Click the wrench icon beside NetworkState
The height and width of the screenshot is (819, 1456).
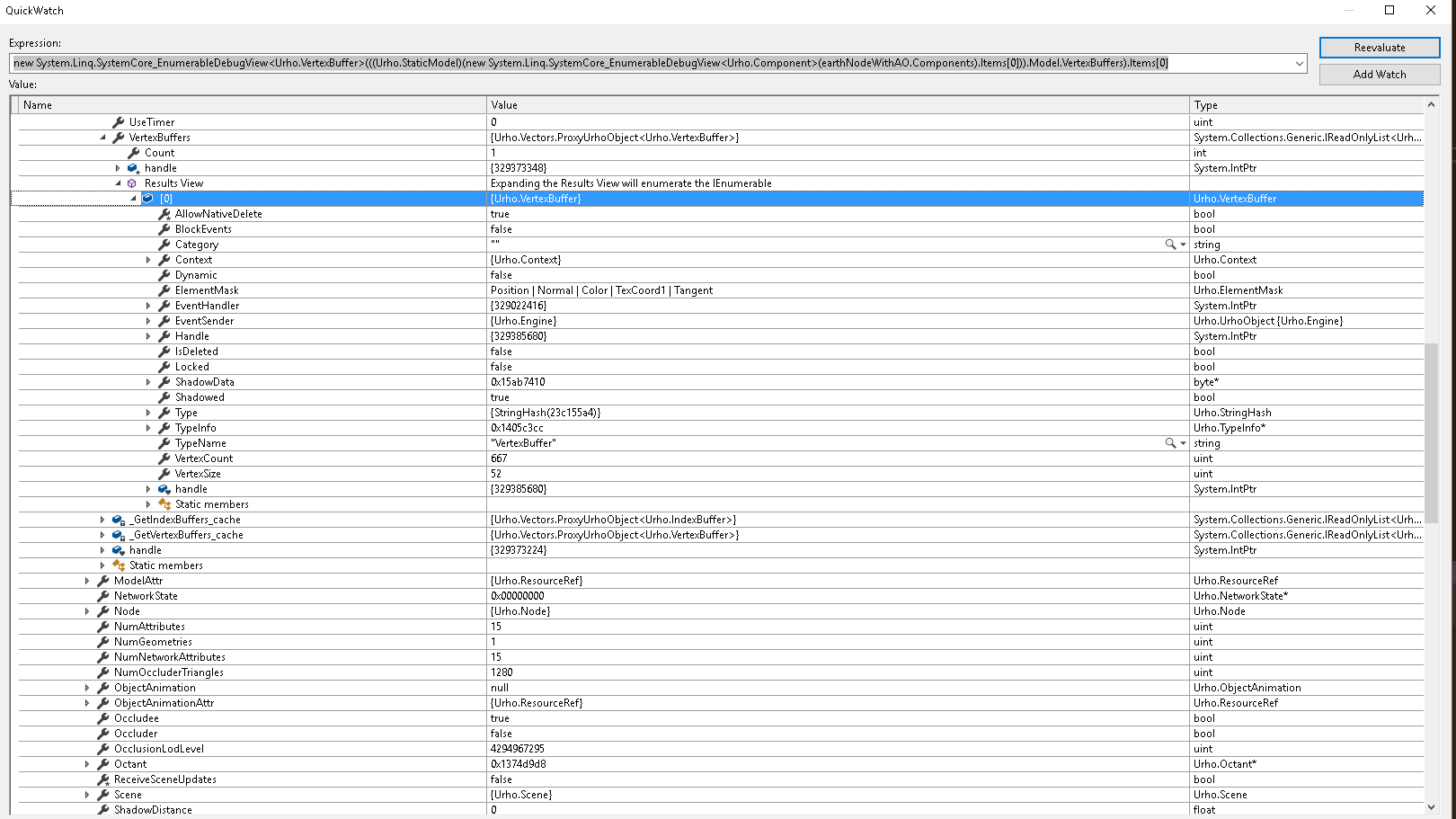[x=102, y=596]
